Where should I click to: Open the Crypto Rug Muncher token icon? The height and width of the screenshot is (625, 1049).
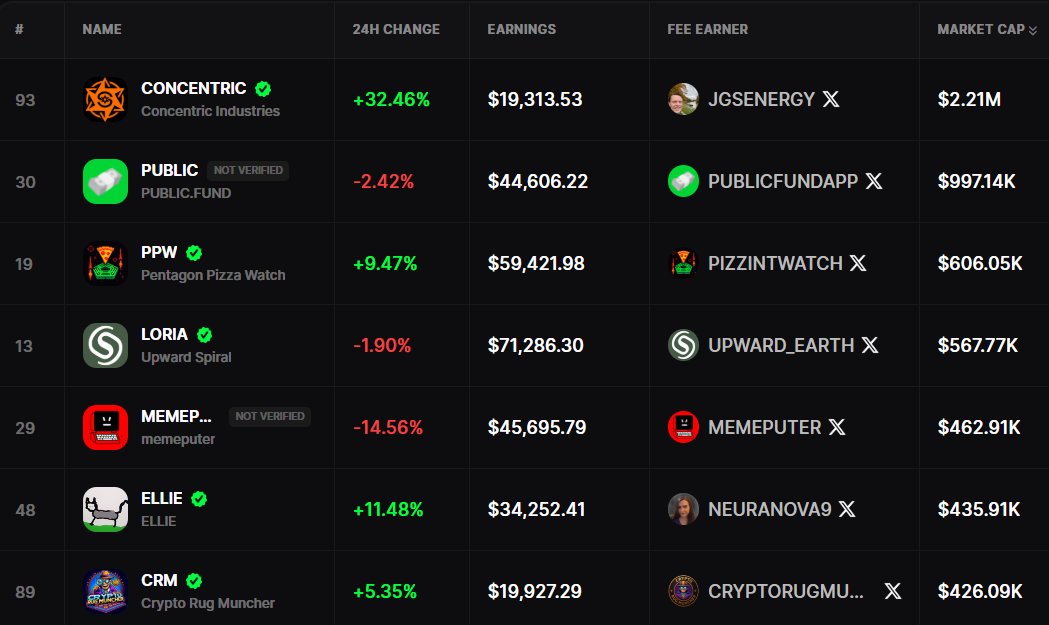[103, 590]
